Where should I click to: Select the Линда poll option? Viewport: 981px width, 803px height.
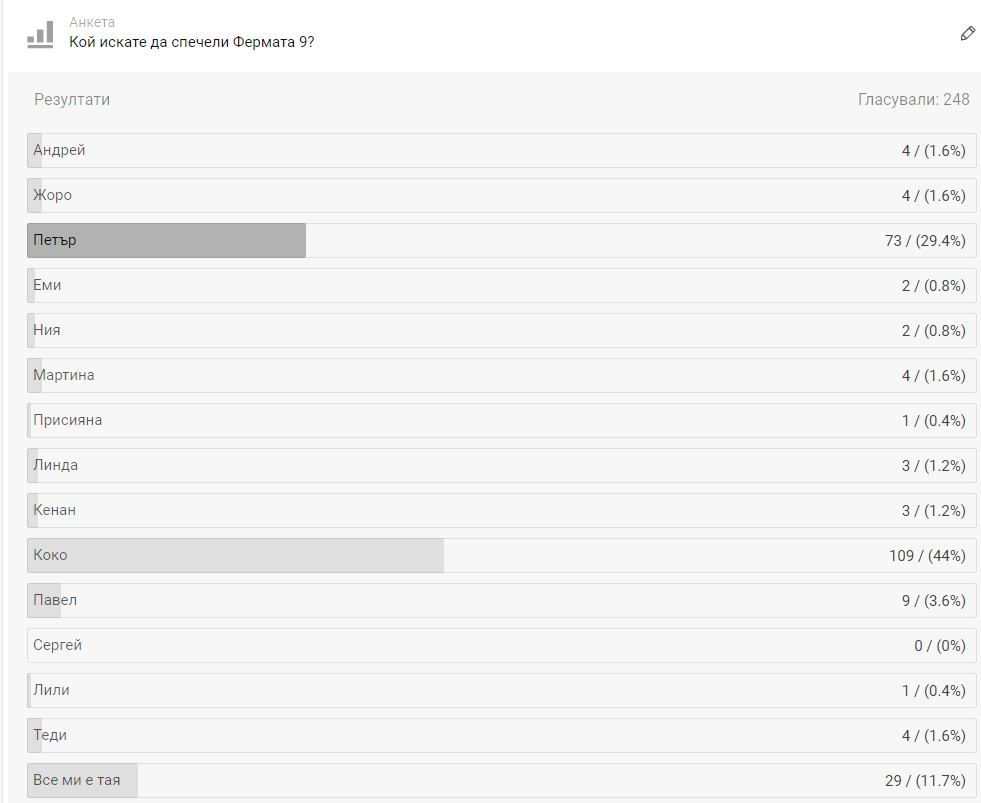501,466
